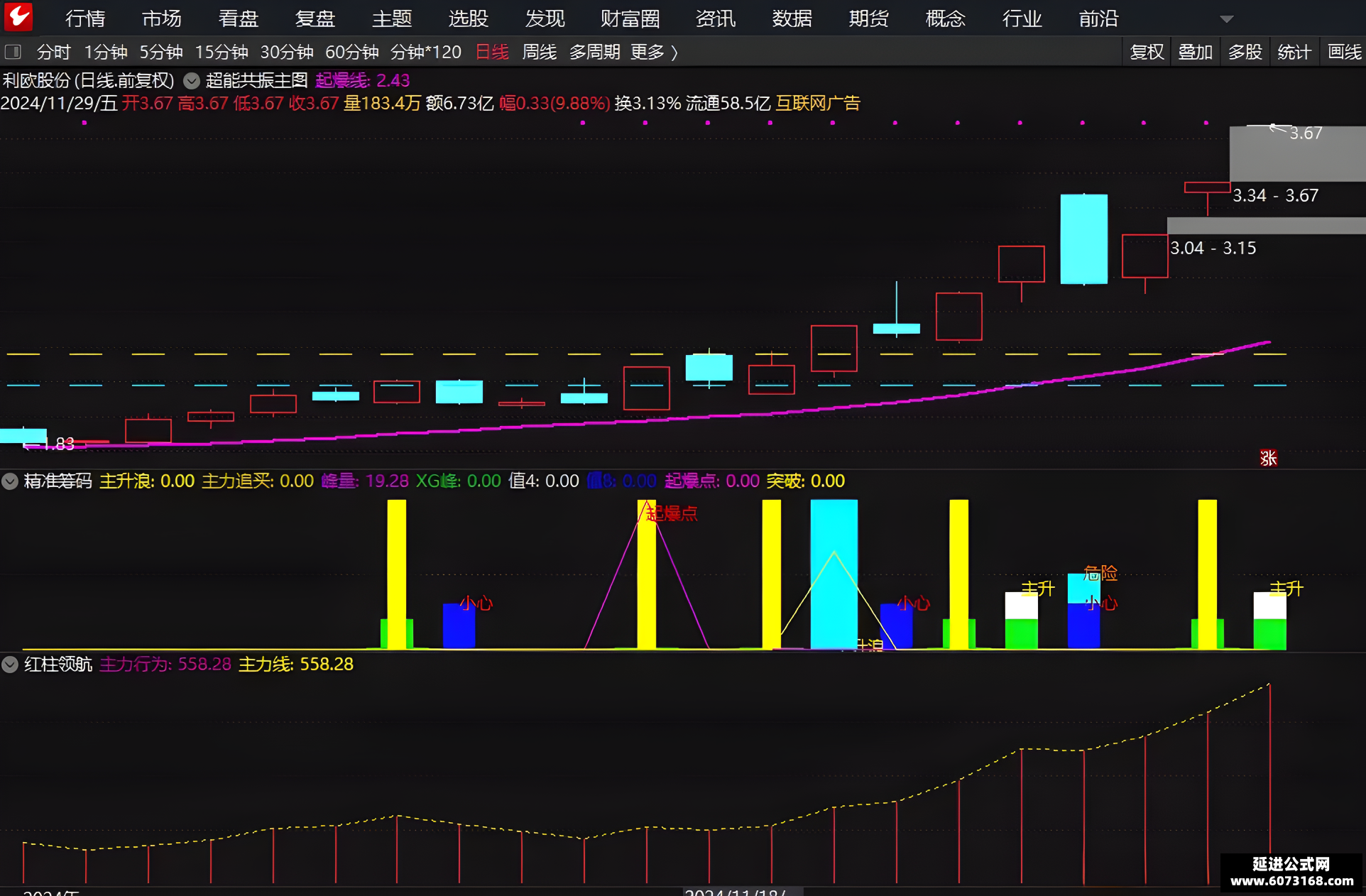Open the 行情 menu
This screenshot has width=1366, height=896.
click(x=85, y=18)
